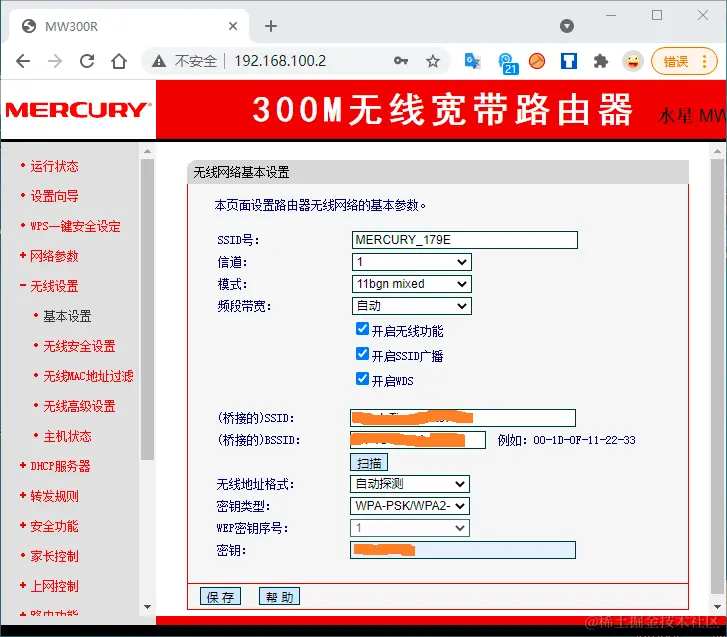Uncheck the 开启WDS checkbox

(362, 379)
